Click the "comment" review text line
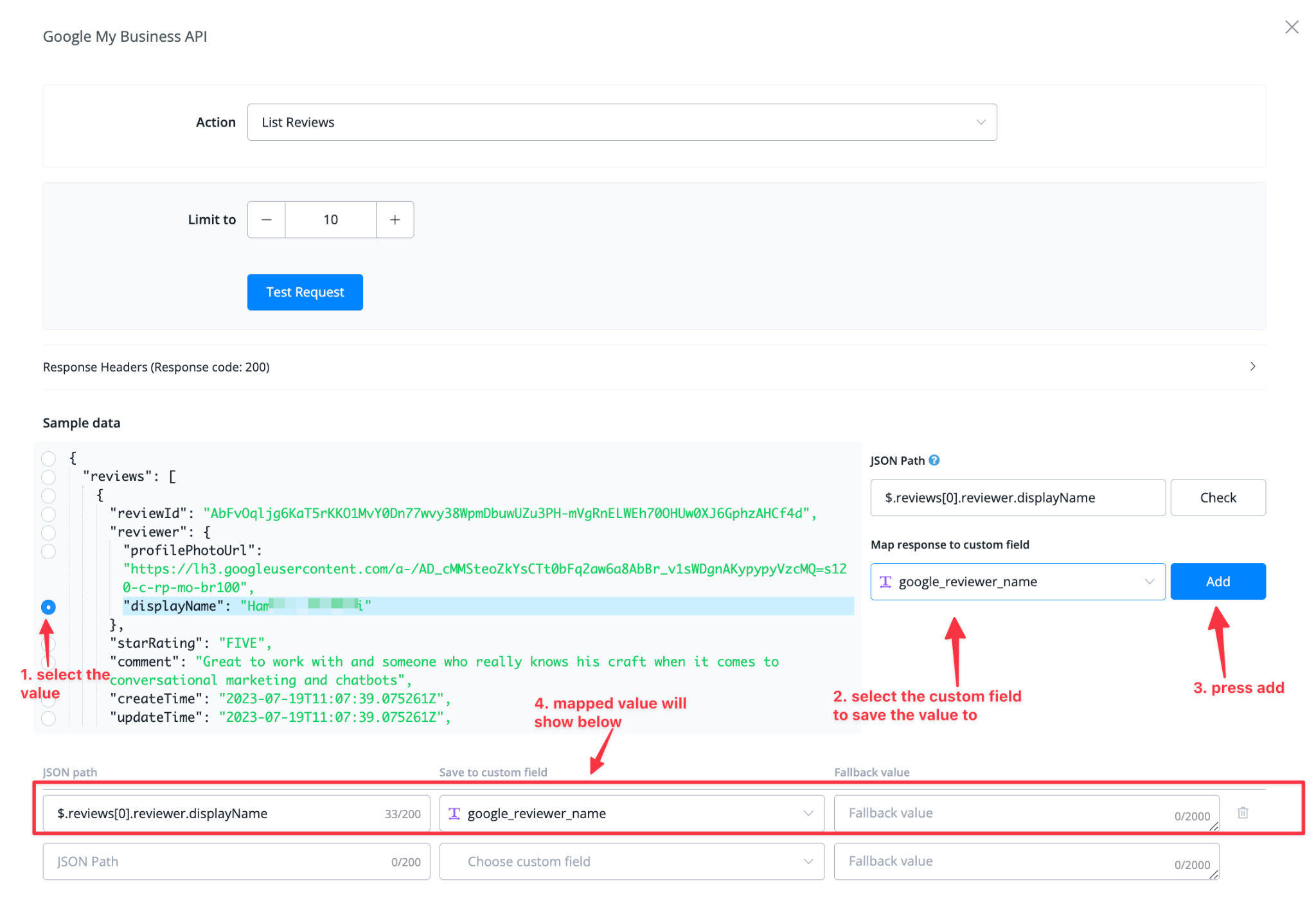 444,671
